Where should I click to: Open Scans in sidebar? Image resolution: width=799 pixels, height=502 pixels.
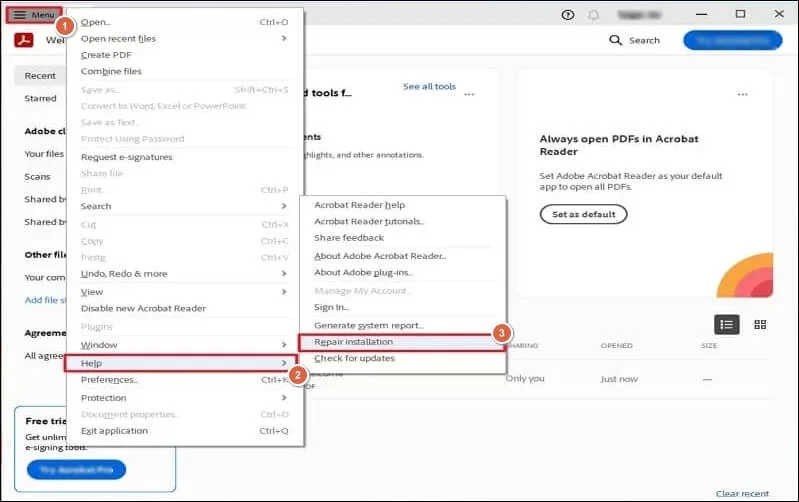tap(37, 177)
